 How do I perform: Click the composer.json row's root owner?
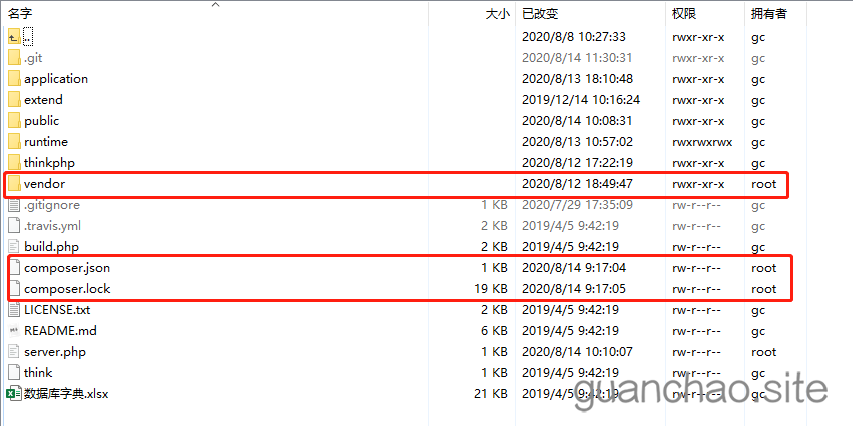click(x=764, y=268)
